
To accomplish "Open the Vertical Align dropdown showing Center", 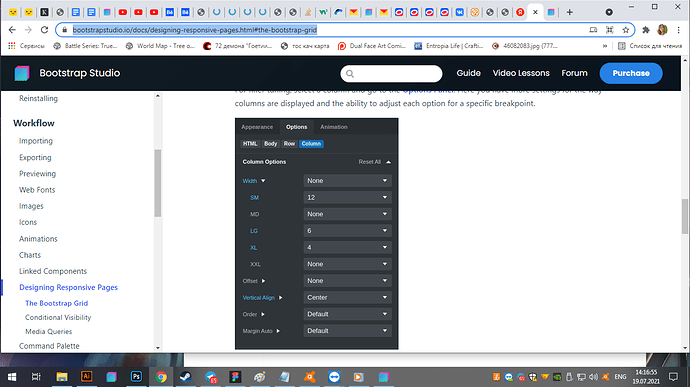I will pyautogui.click(x=347, y=297).
